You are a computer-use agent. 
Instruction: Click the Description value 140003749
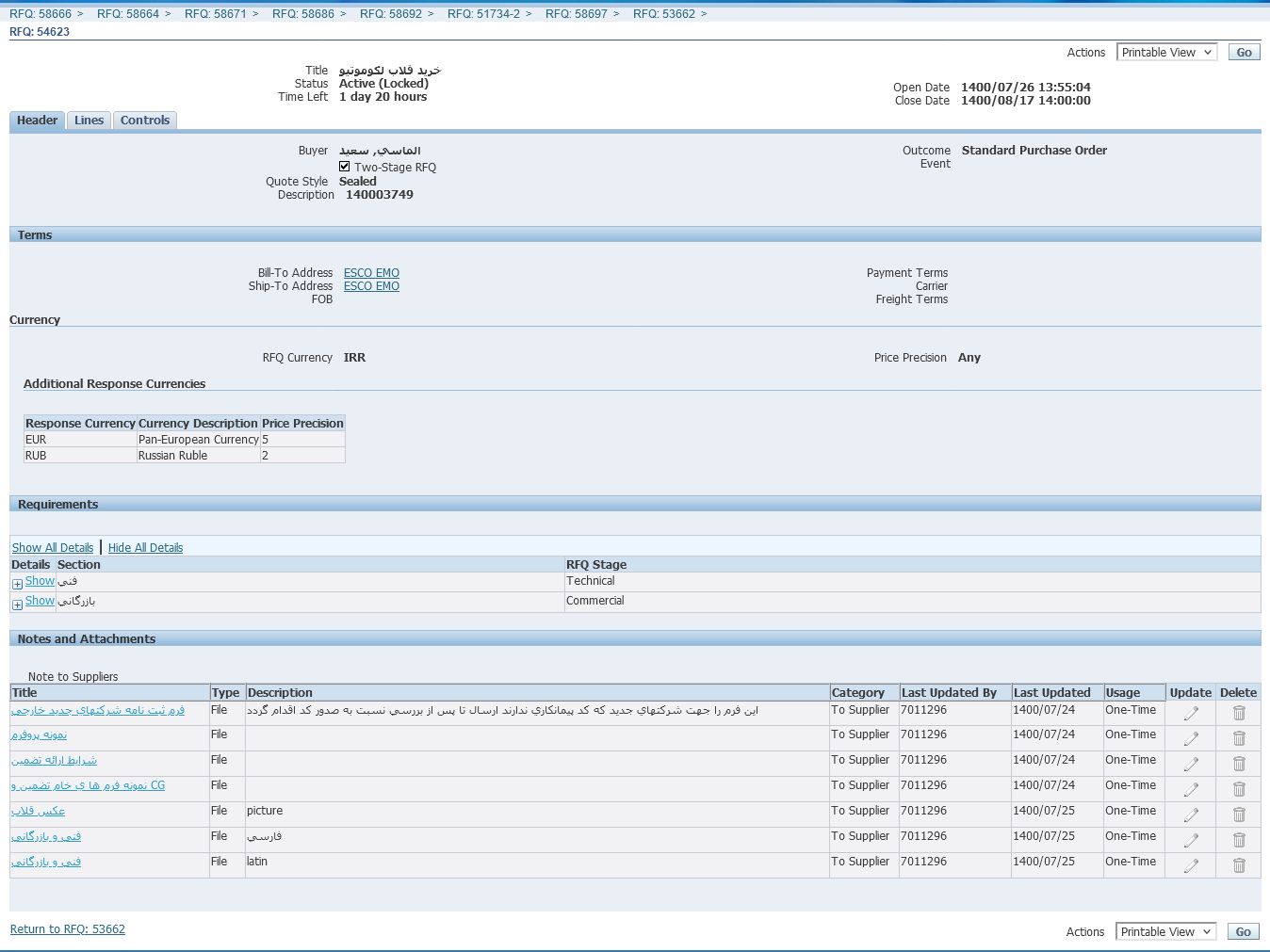(380, 195)
